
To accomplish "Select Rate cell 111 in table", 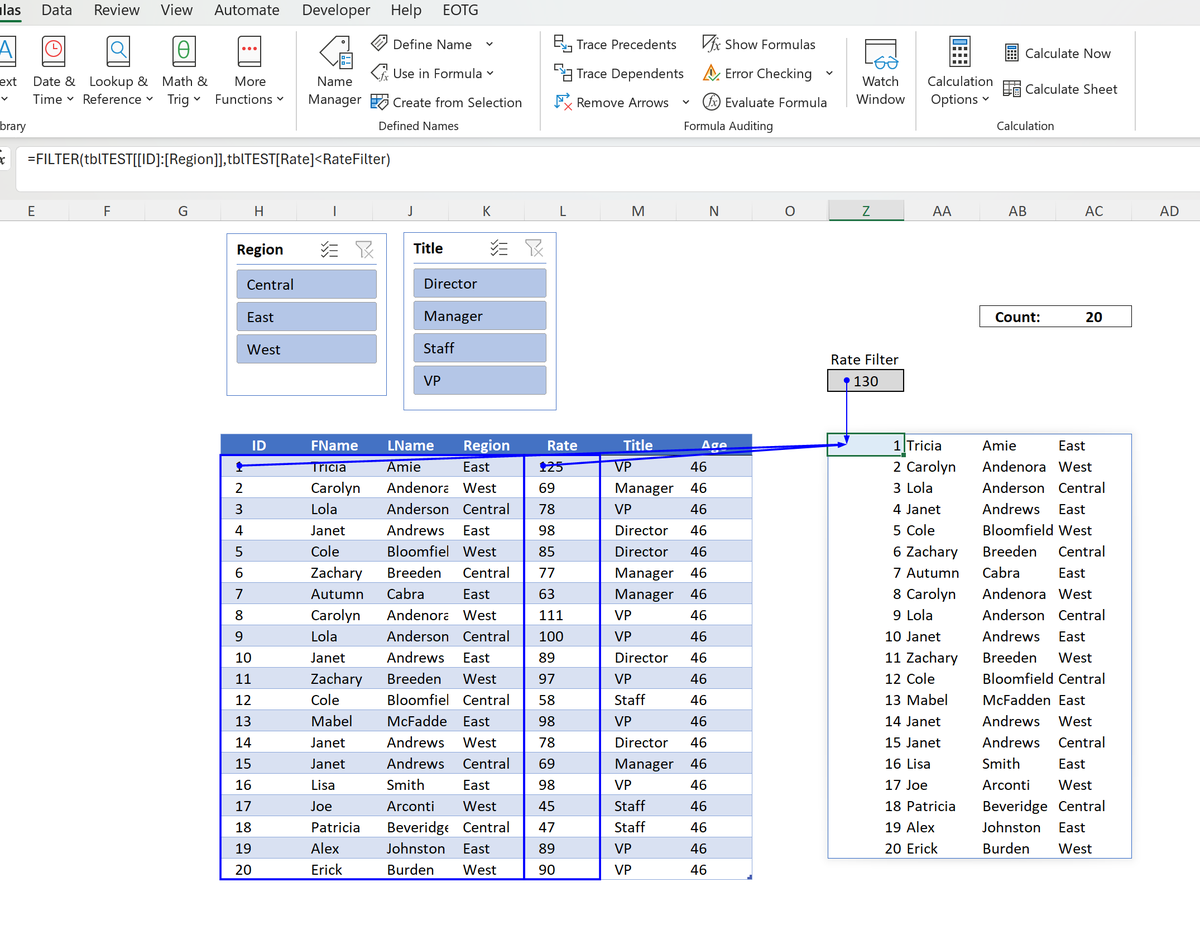I will 562,615.
